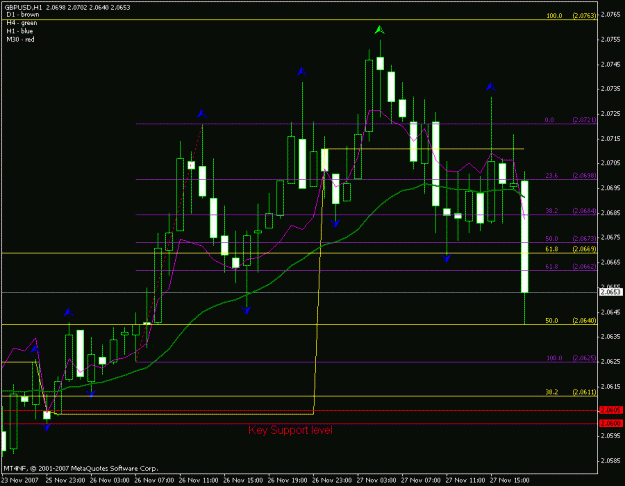
Task: Click the red 'Key Support level' text
Action: coord(290,430)
